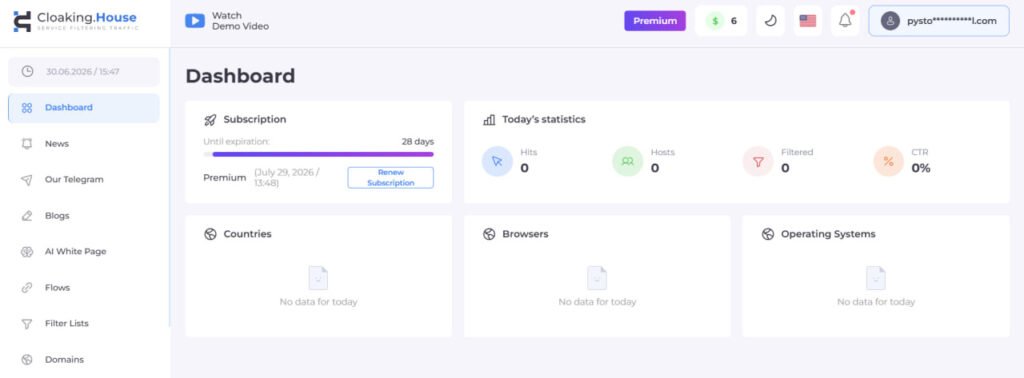1024x378 pixels.
Task: Click the Filtered funnel statistics icon
Action: pyautogui.click(x=758, y=161)
